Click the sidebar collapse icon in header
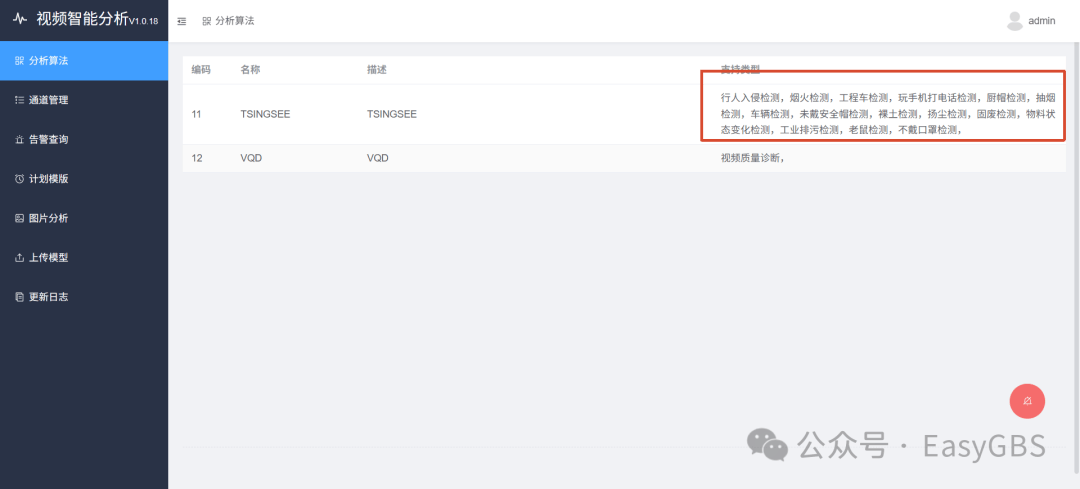This screenshot has height=489, width=1080. [182, 21]
